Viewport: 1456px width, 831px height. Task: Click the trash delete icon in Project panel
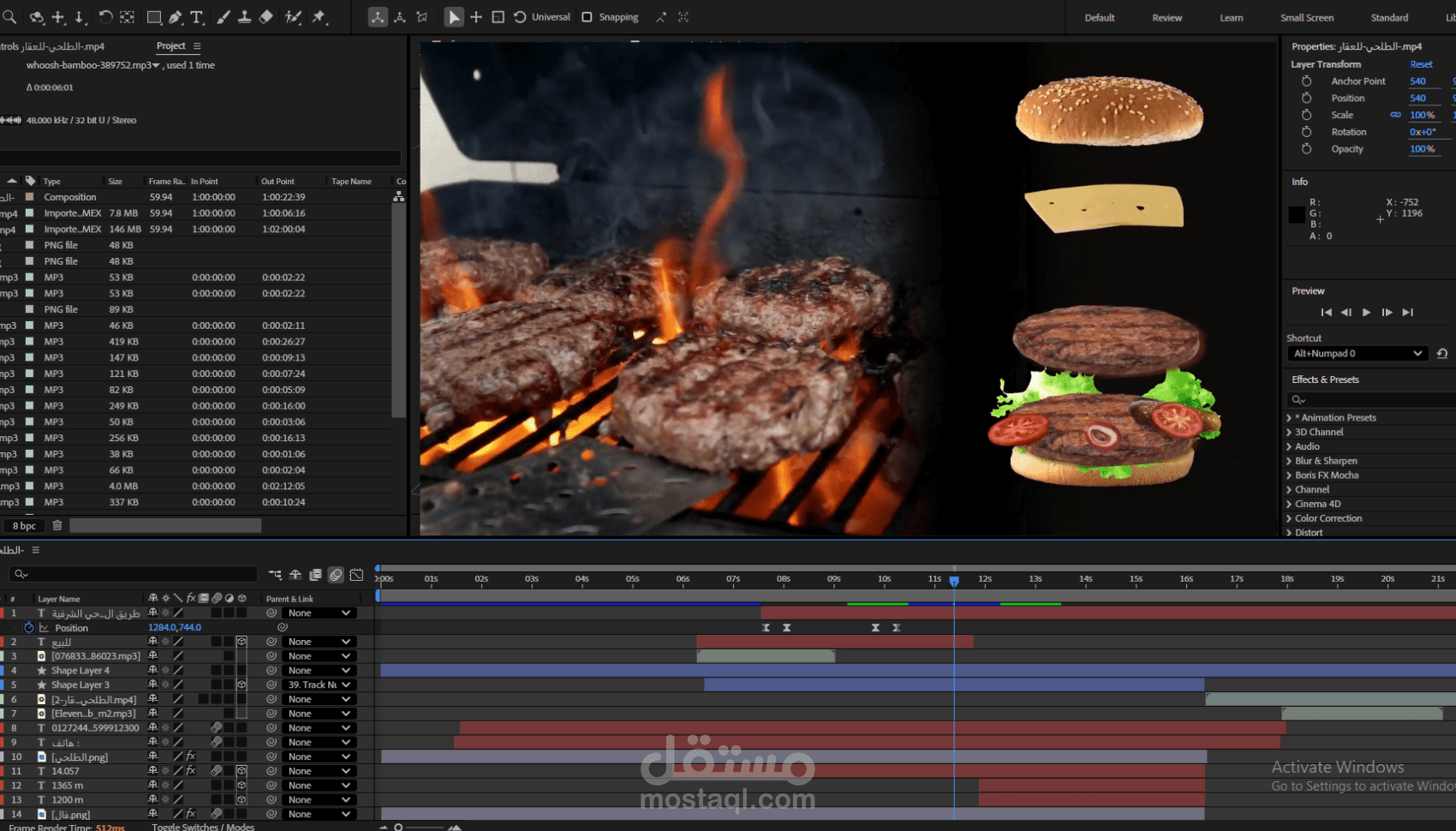tap(57, 525)
